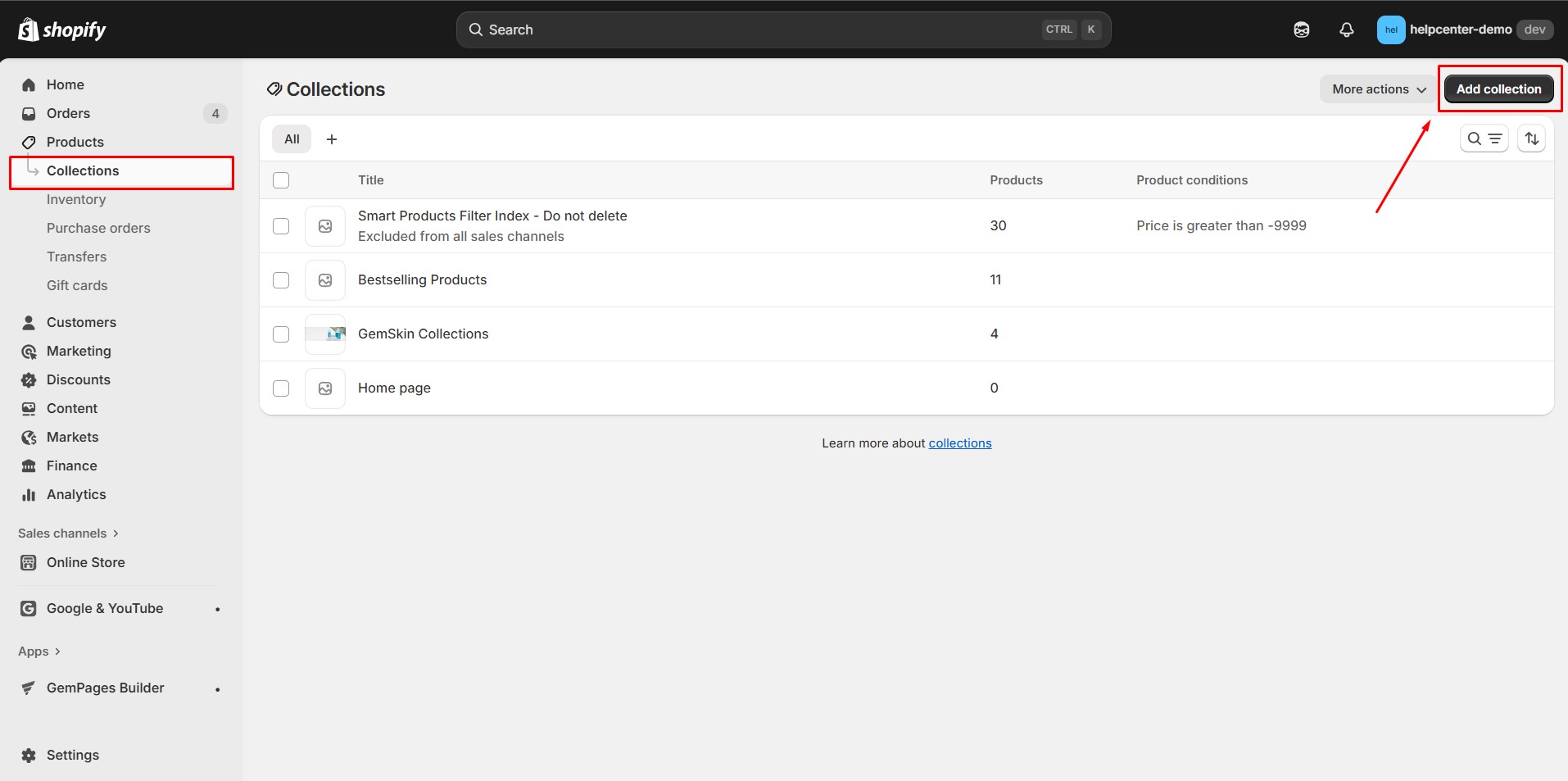Open the Online Store sales channel
Image resolution: width=1568 pixels, height=781 pixels.
point(85,562)
